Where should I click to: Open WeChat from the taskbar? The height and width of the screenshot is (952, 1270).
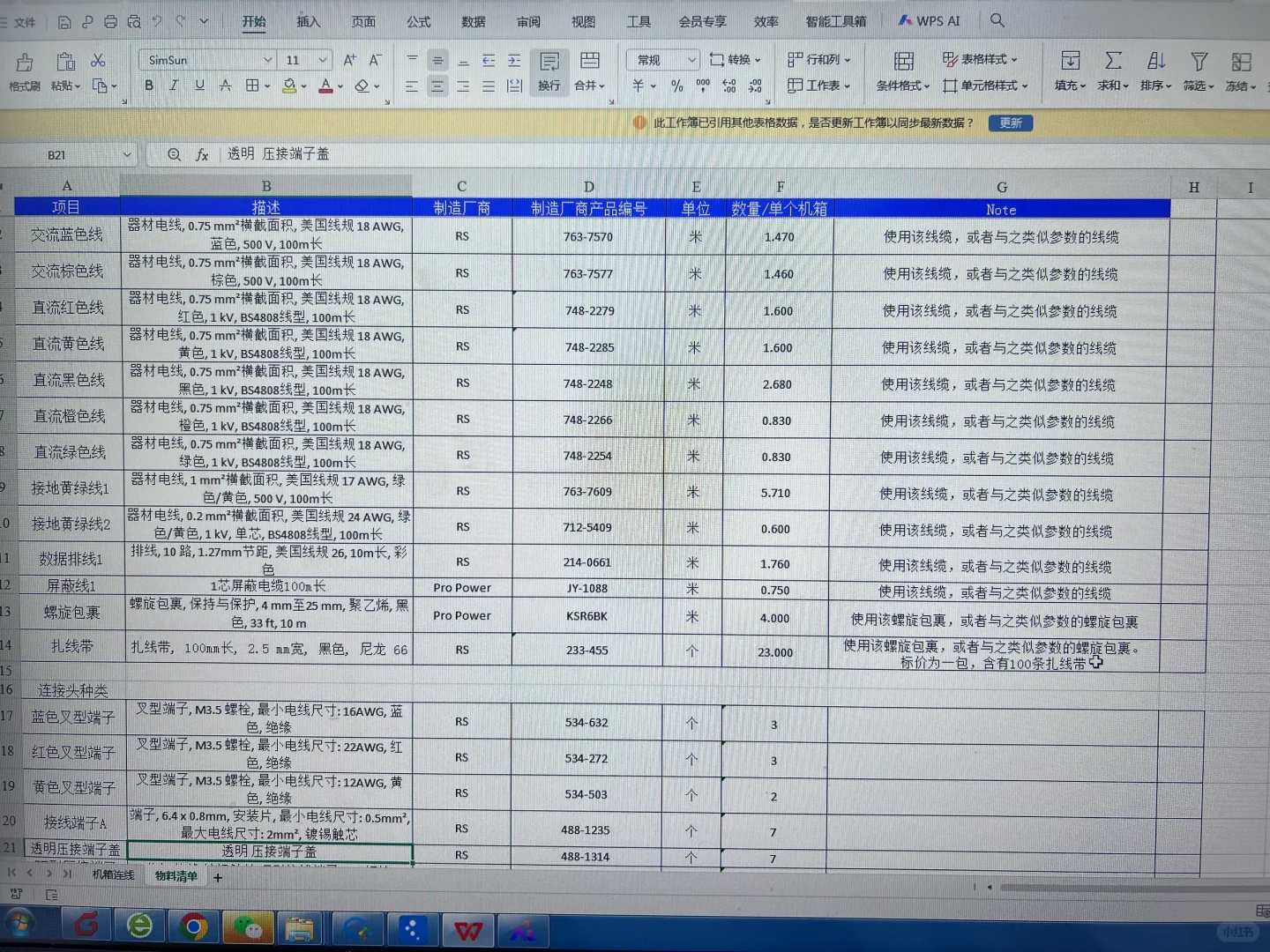(248, 928)
